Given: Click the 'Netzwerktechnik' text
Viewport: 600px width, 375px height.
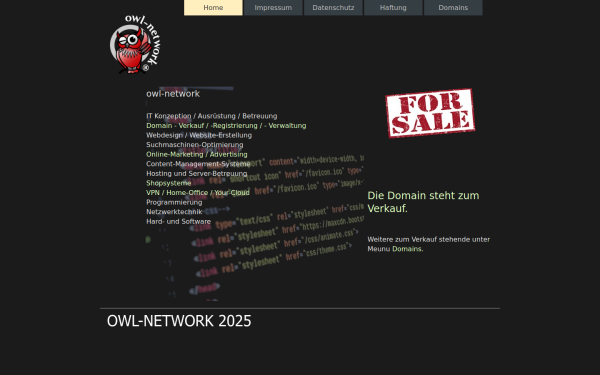Looking at the screenshot, I should 174,212.
